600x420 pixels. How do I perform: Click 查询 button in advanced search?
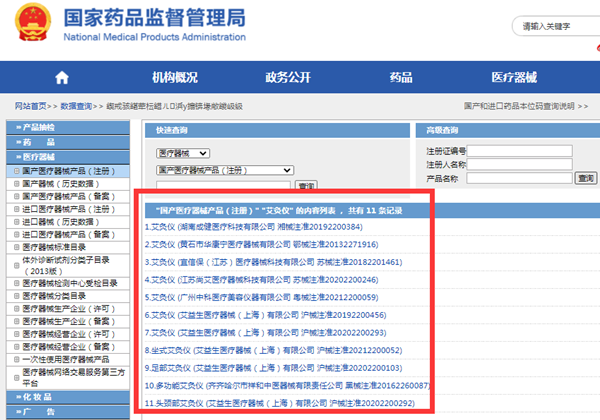(586, 178)
